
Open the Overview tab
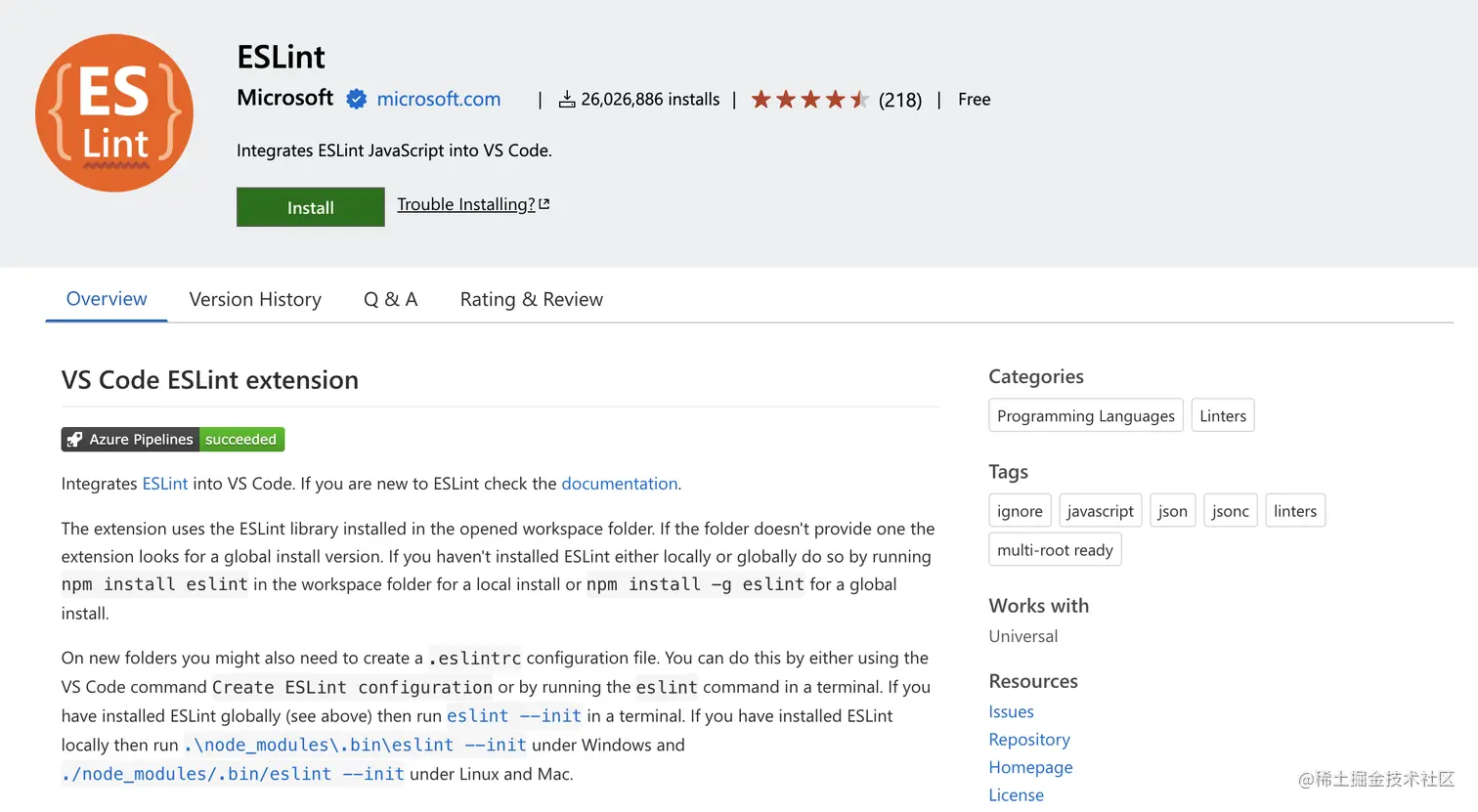(107, 299)
